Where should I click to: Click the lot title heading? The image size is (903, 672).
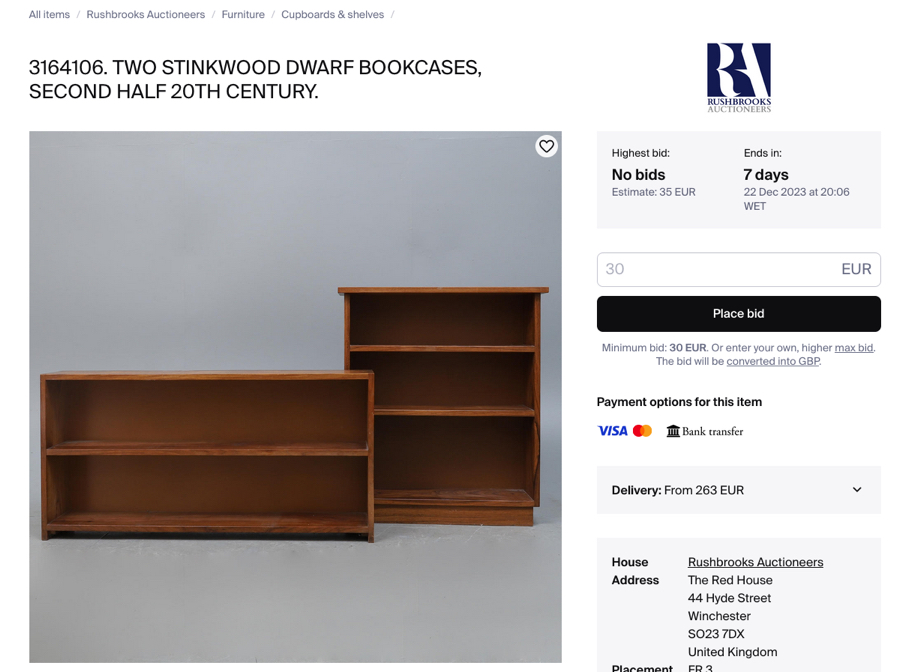click(x=255, y=79)
